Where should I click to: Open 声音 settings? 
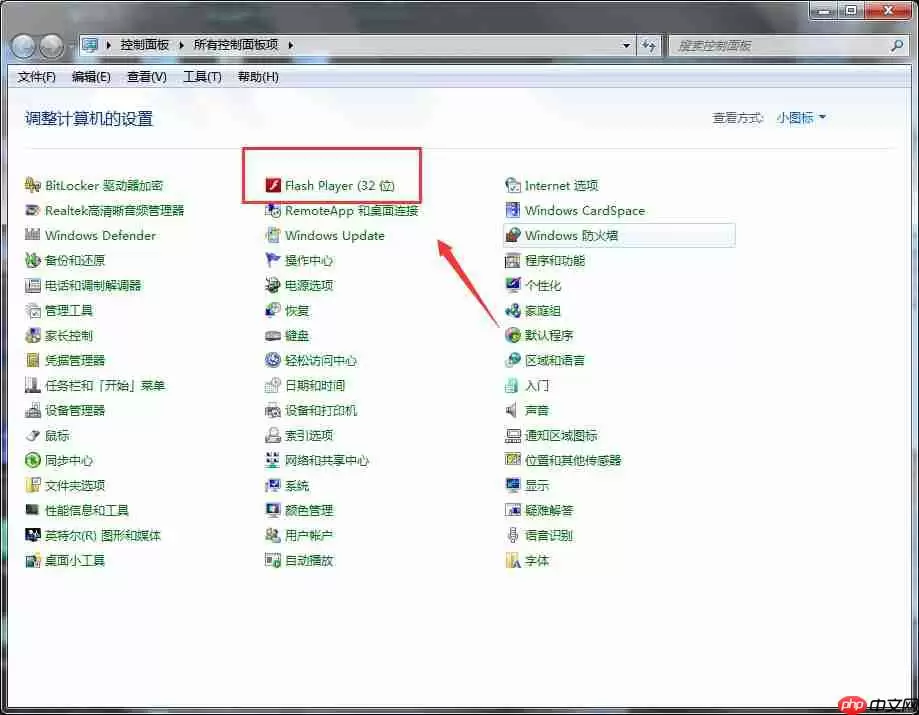click(531, 410)
